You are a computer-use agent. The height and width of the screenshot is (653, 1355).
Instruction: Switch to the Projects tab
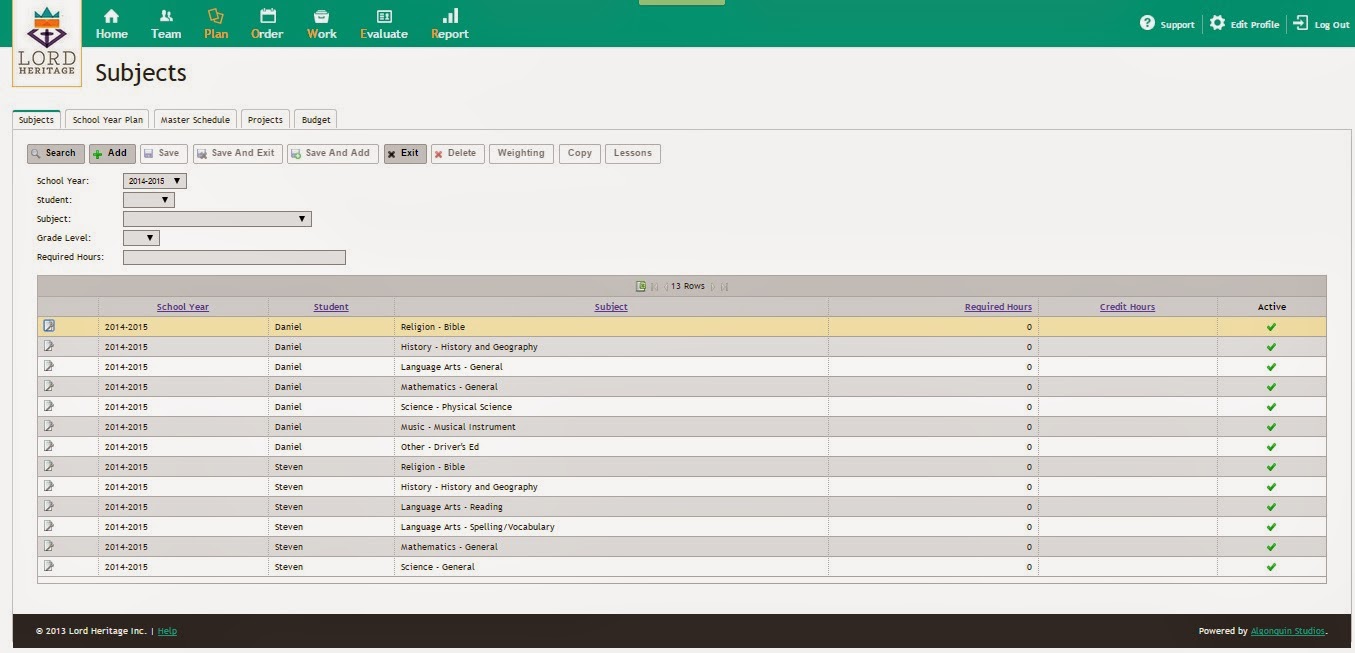tap(265, 119)
